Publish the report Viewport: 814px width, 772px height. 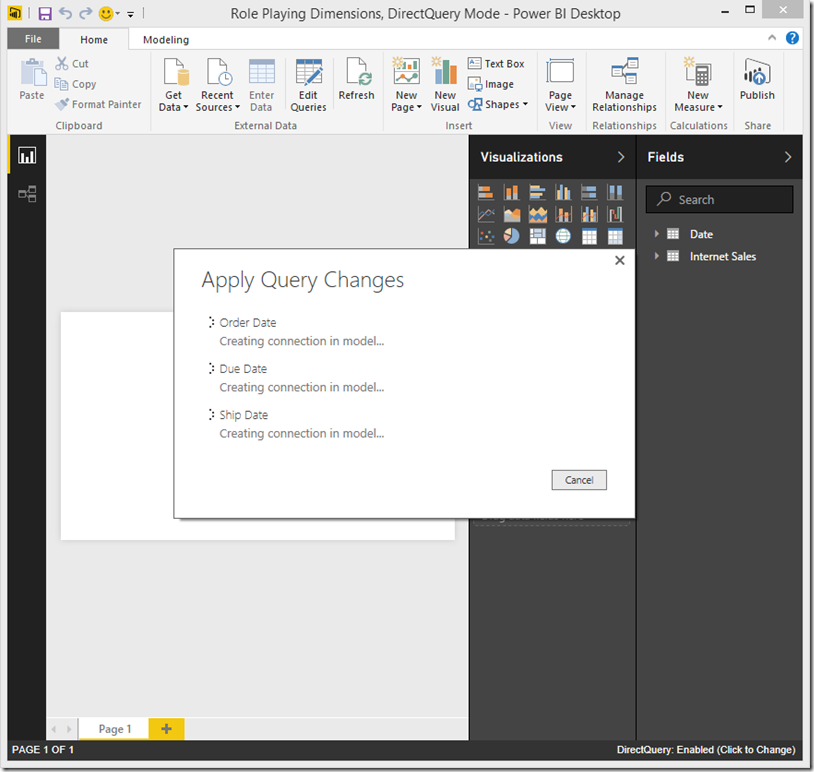point(757,79)
